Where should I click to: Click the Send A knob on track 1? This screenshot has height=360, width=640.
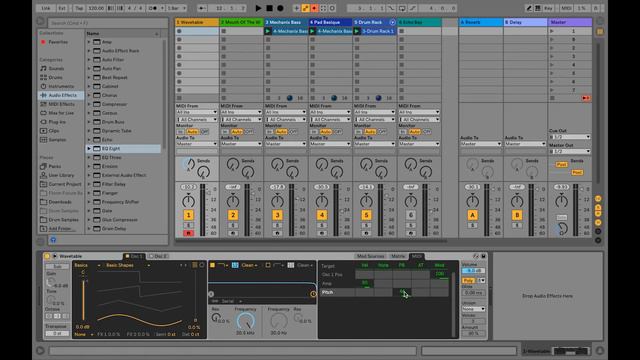[189, 164]
